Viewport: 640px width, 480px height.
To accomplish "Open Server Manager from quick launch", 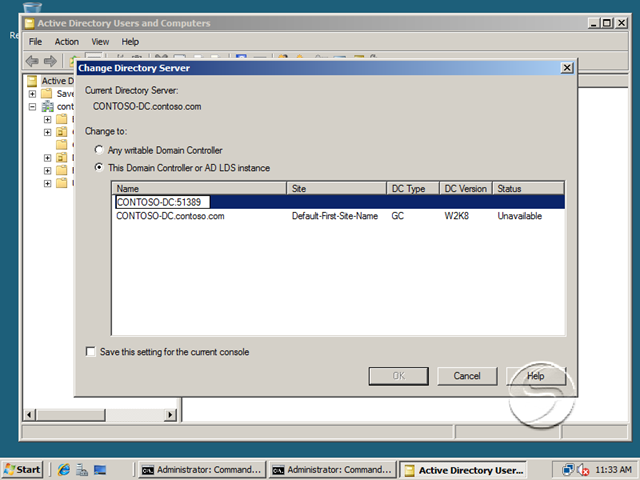I will pyautogui.click(x=82, y=470).
